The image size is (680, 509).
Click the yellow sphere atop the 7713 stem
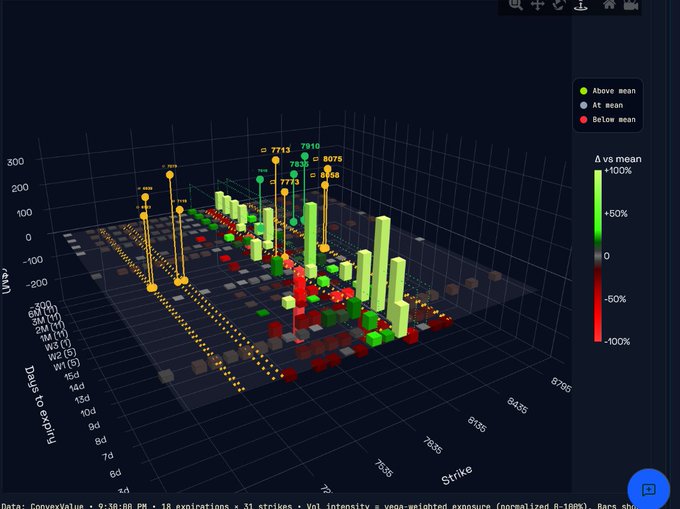tap(275, 160)
